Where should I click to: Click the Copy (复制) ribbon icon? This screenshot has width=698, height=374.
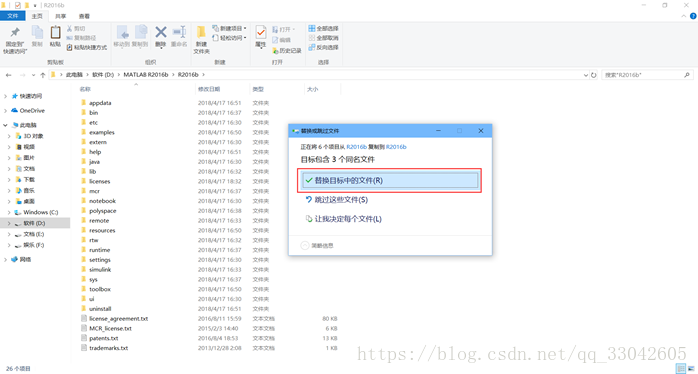point(37,33)
